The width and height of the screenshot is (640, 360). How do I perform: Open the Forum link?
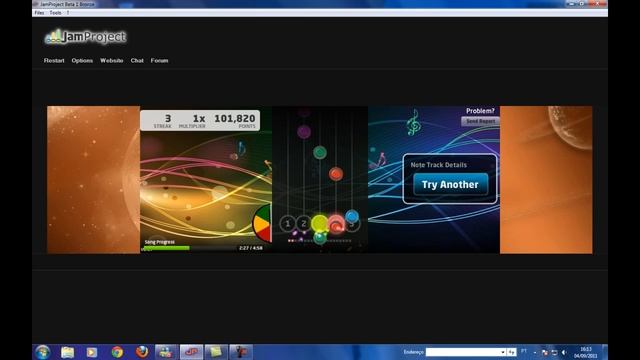pos(159,60)
